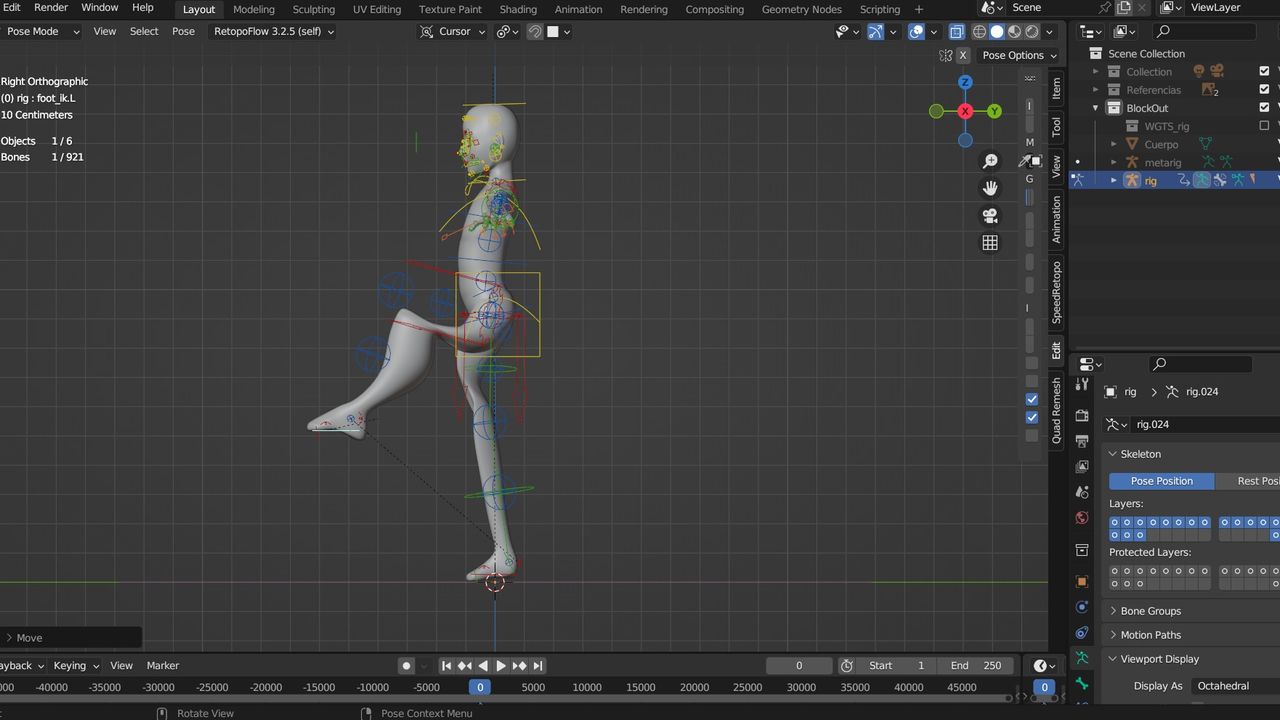
Task: Open the Render menu
Action: (x=50, y=7)
